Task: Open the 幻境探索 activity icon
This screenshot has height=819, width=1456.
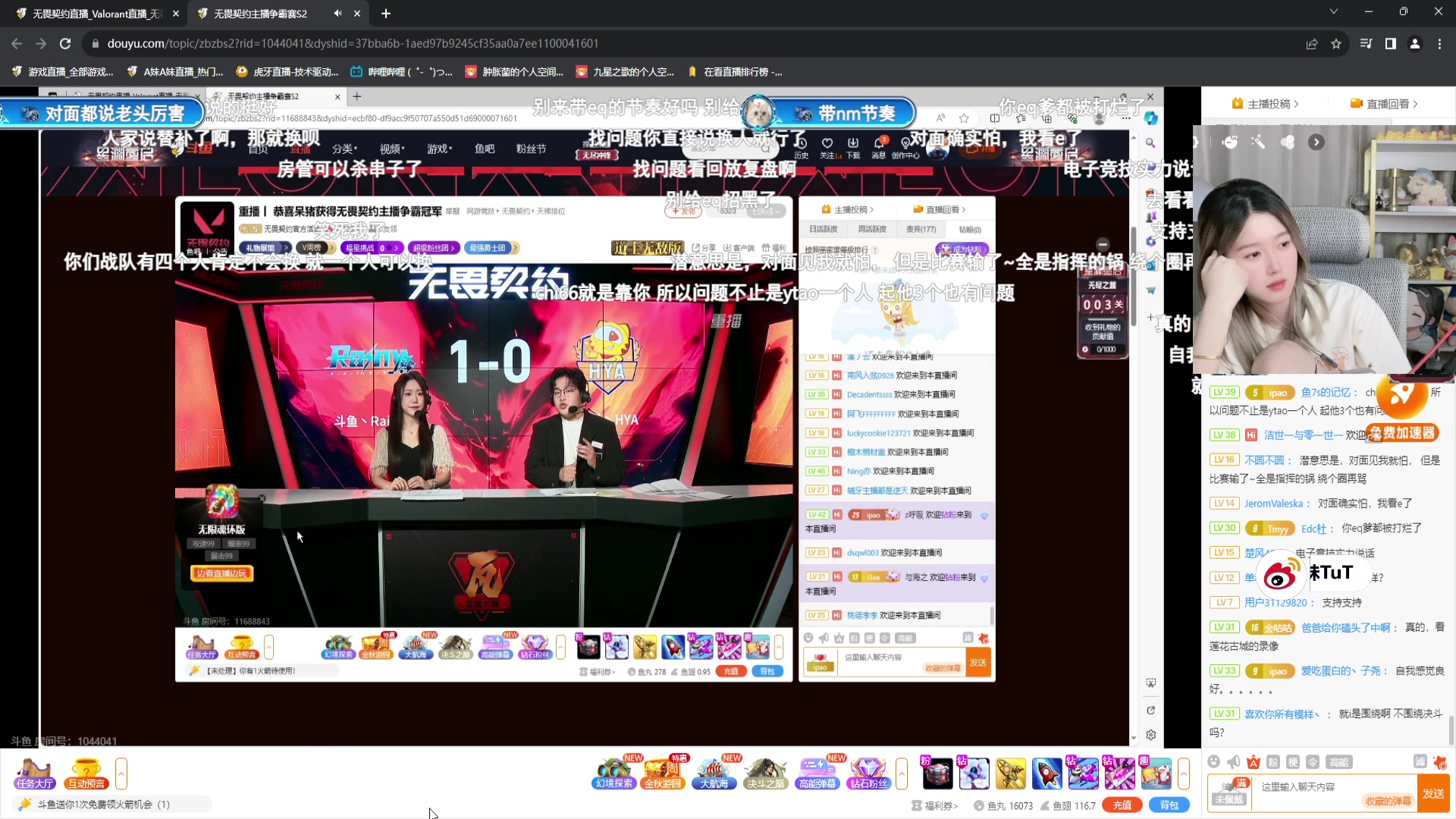Action: (x=614, y=773)
